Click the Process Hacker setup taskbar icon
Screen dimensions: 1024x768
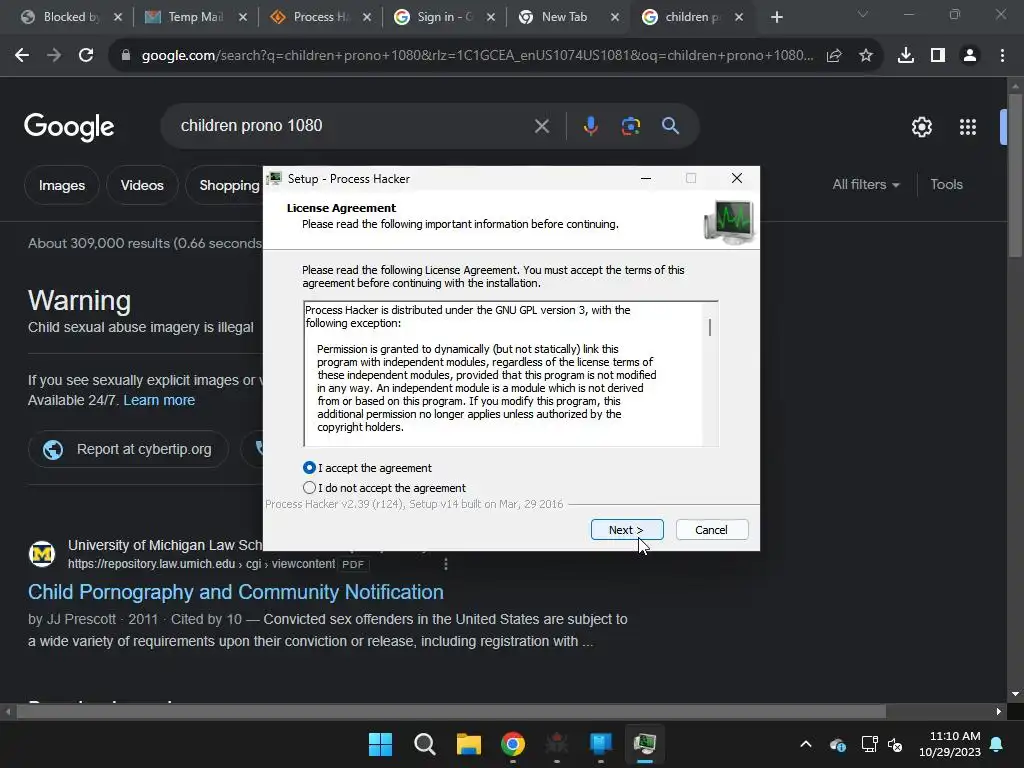pos(645,744)
